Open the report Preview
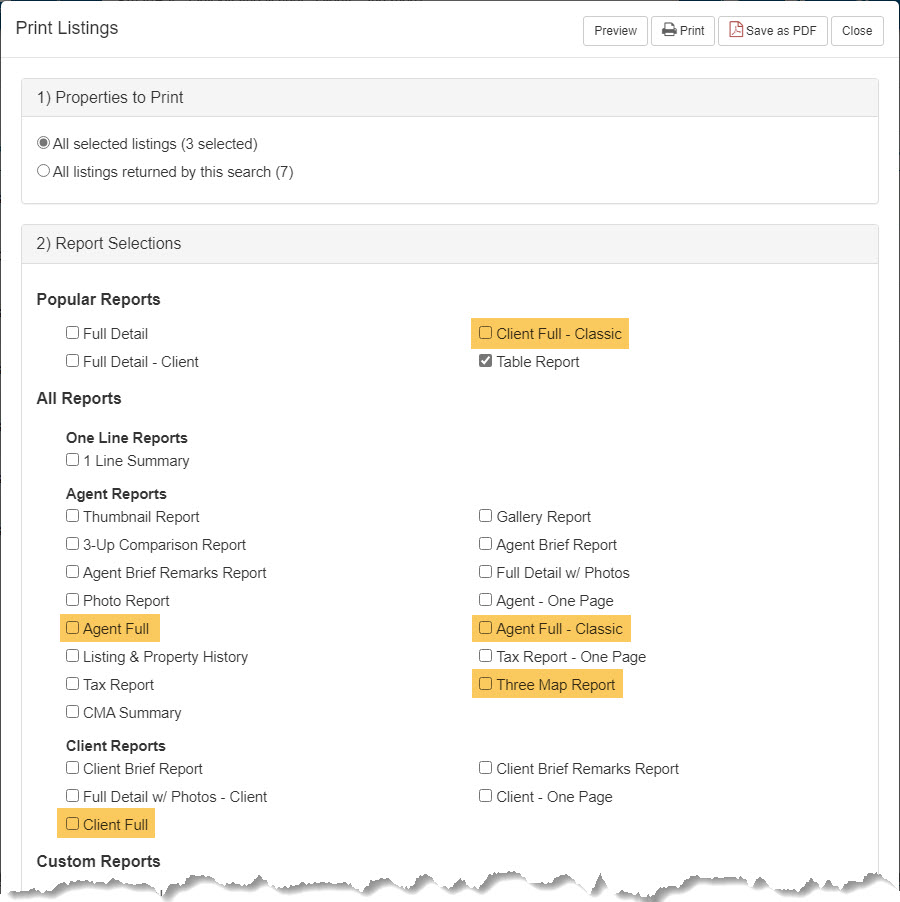 tap(615, 30)
